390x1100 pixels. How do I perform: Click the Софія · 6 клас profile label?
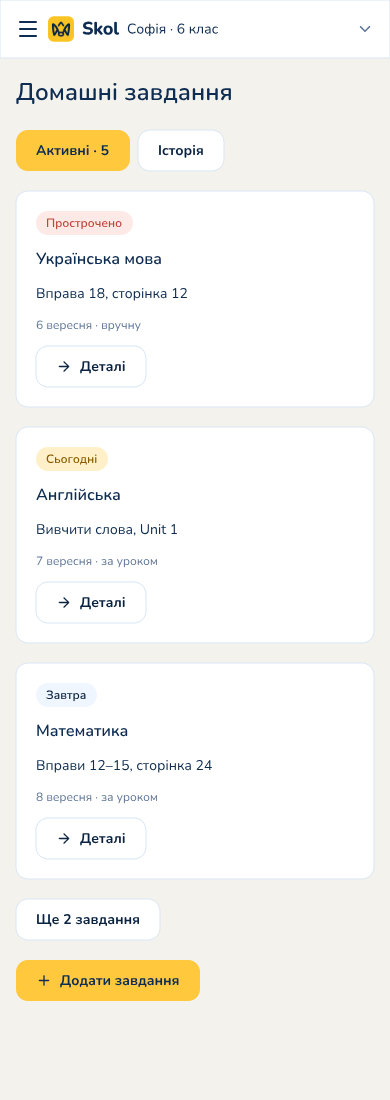173,29
